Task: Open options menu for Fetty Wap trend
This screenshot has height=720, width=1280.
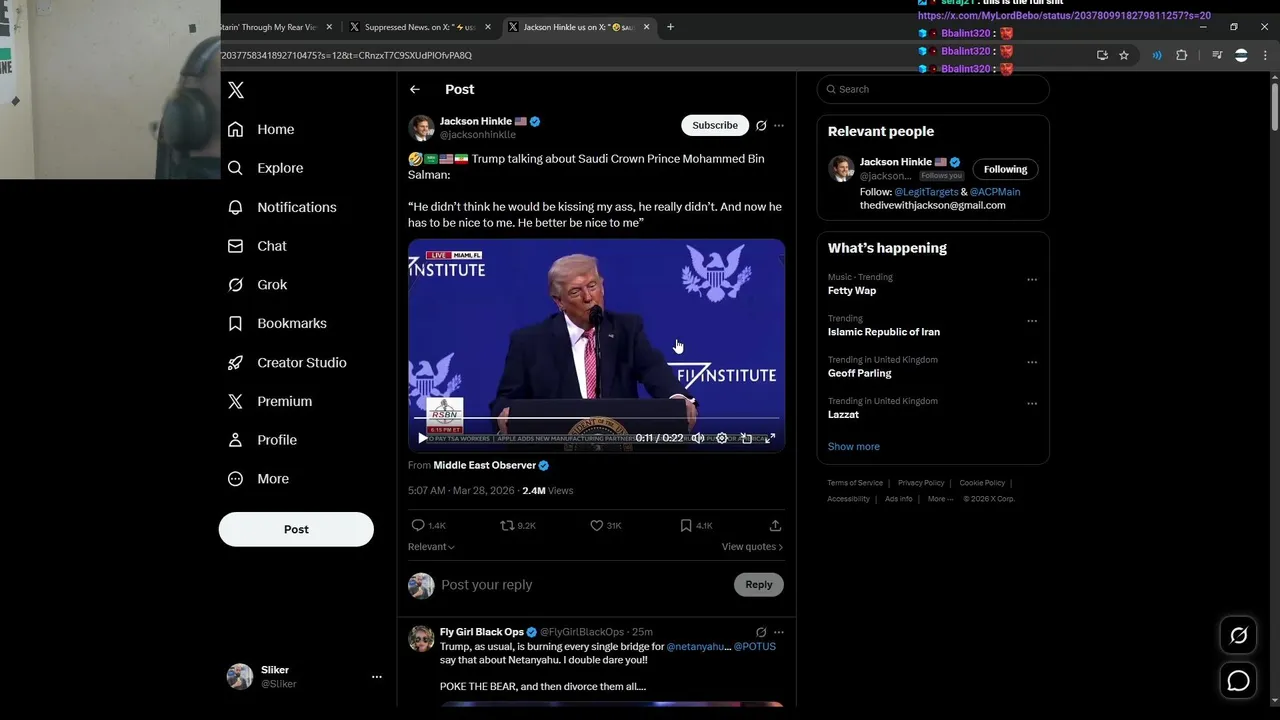Action: click(1032, 280)
